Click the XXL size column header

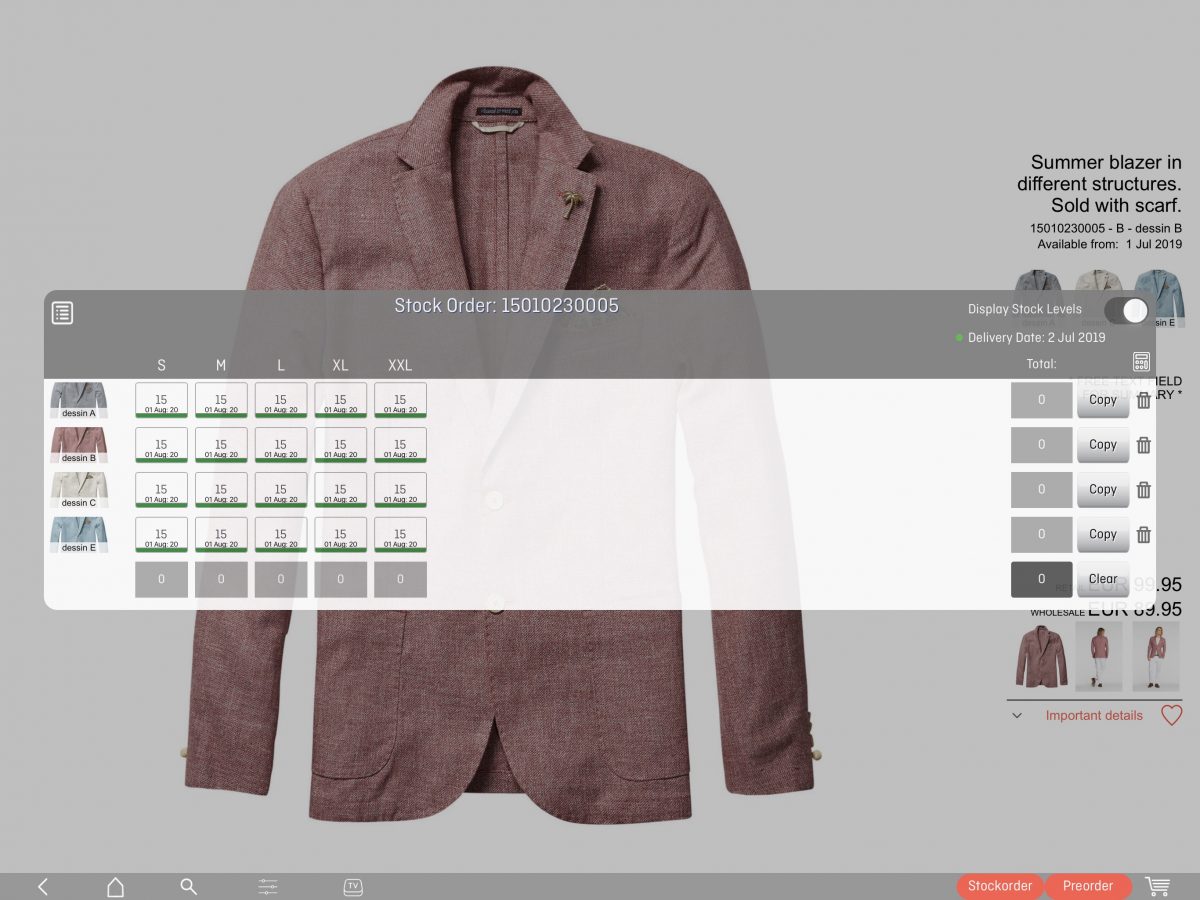(400, 365)
